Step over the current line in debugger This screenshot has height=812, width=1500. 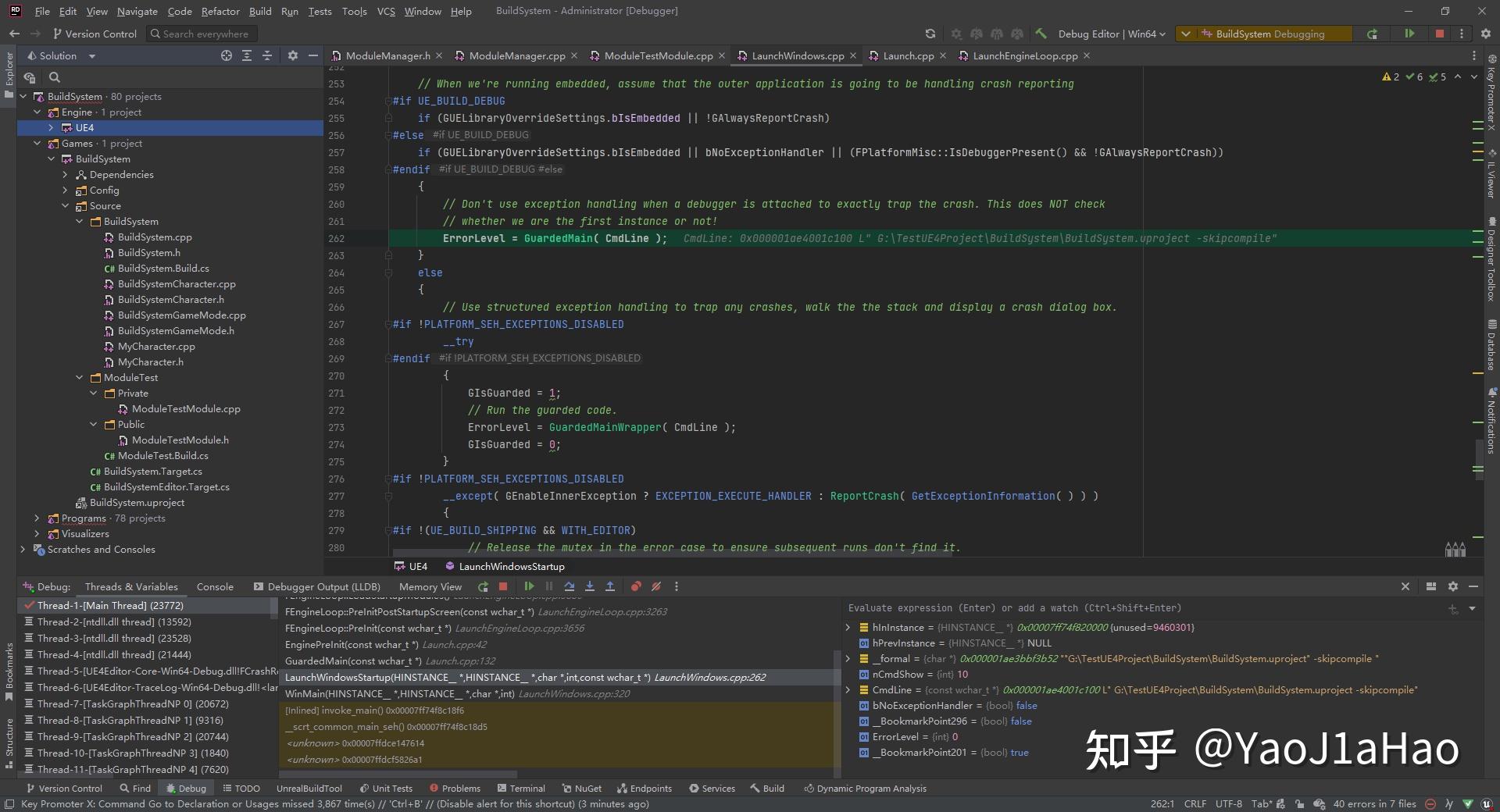tap(570, 586)
